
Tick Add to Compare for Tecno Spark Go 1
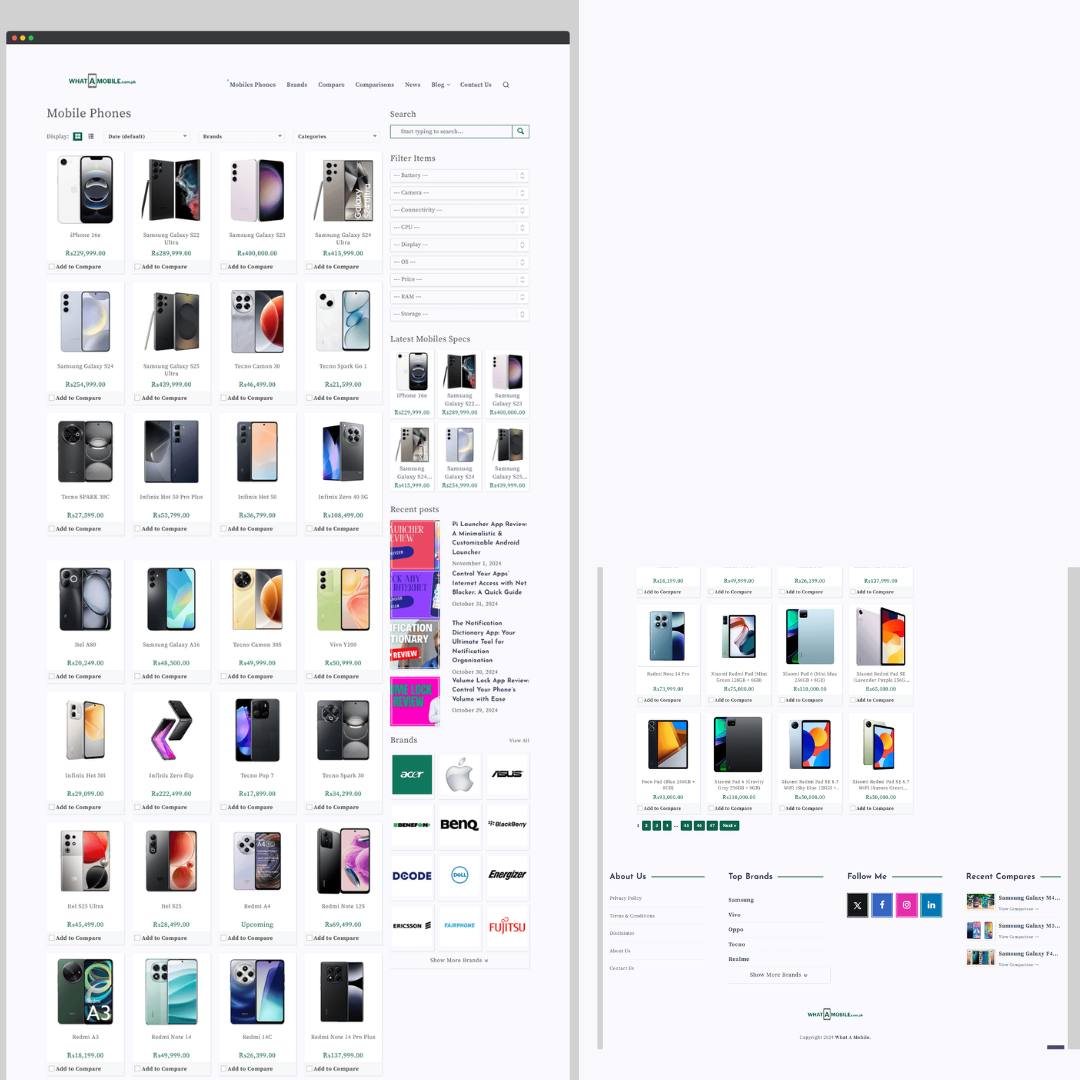point(310,398)
